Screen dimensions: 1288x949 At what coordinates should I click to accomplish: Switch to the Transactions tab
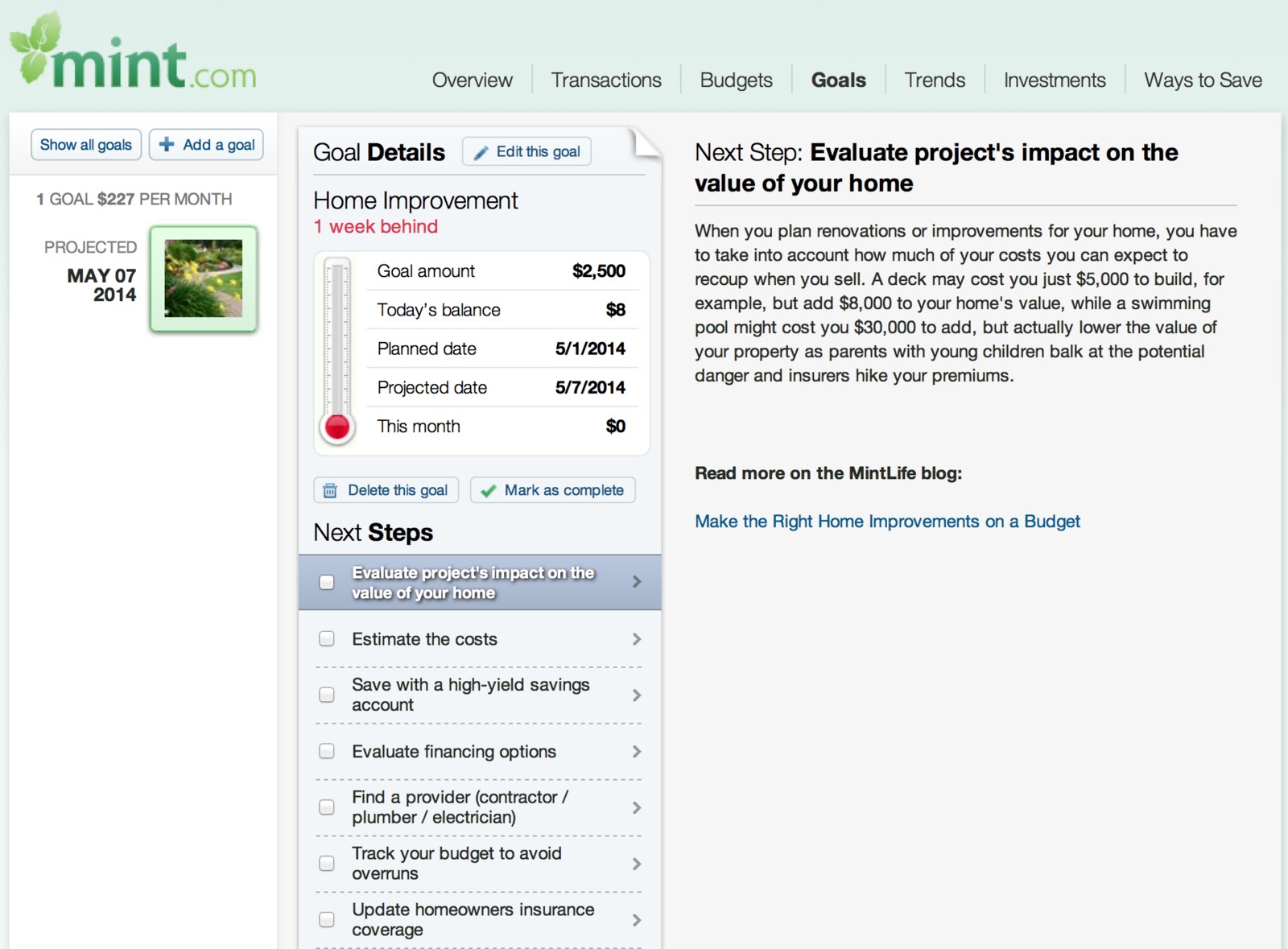tap(605, 80)
